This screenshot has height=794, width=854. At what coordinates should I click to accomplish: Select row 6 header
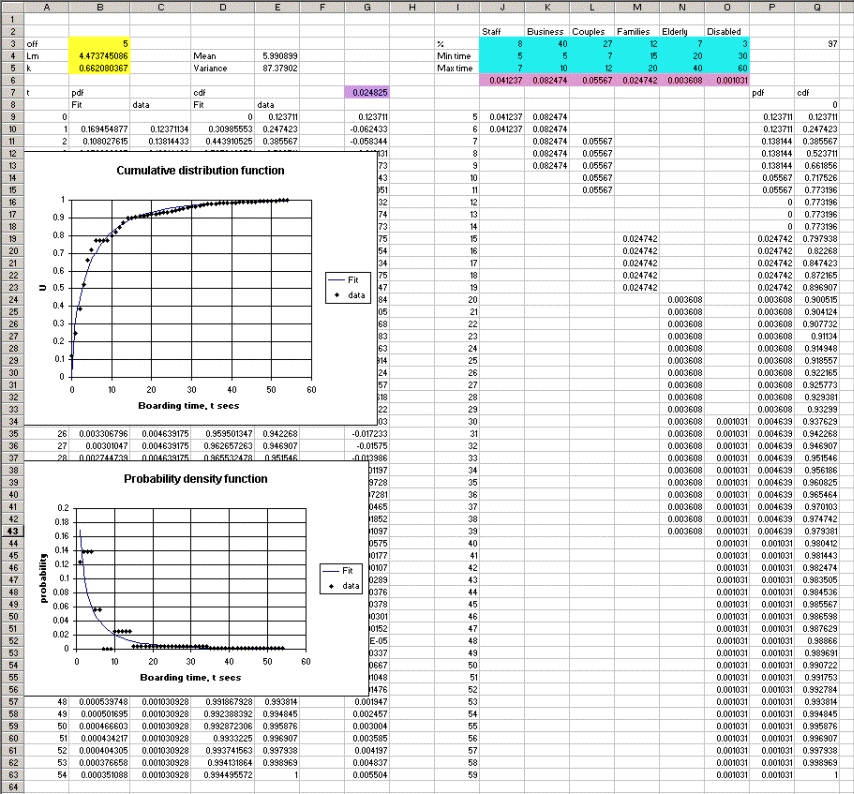(13, 80)
